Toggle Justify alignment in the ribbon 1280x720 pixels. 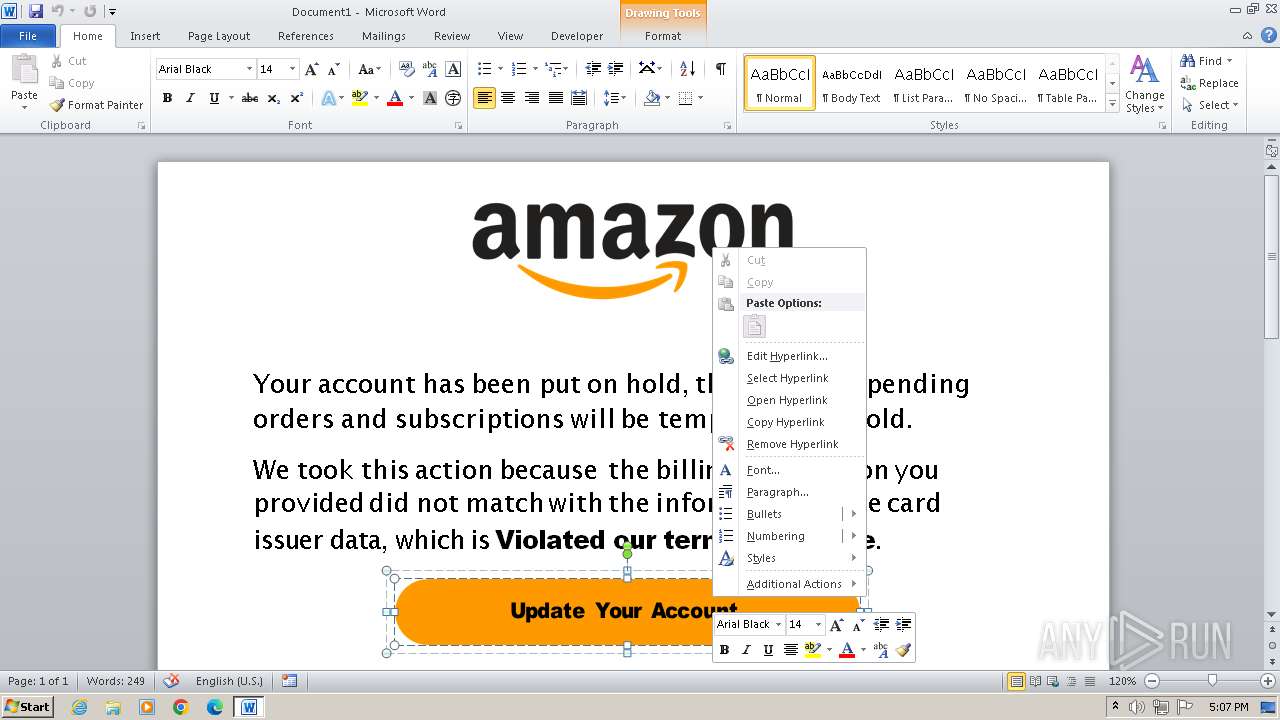(555, 98)
